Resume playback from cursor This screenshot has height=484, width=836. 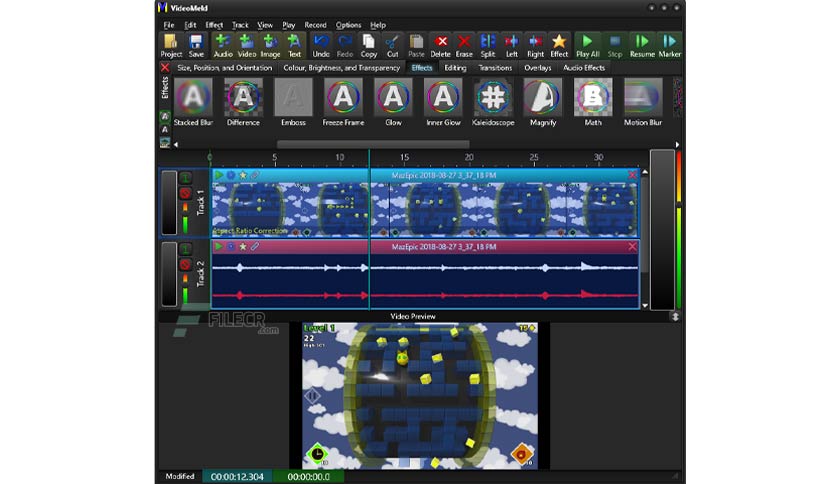pyautogui.click(x=642, y=45)
